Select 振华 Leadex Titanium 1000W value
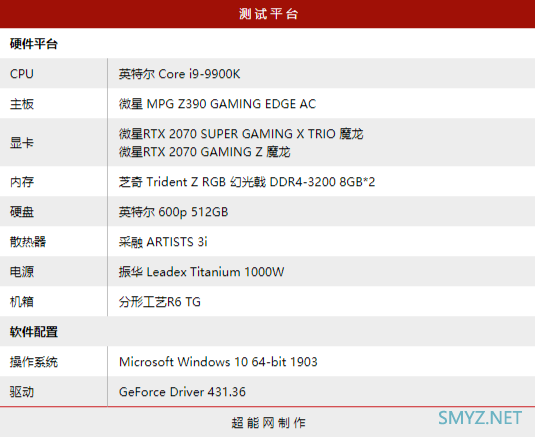Screen dimensions: 535x437 (201, 272)
